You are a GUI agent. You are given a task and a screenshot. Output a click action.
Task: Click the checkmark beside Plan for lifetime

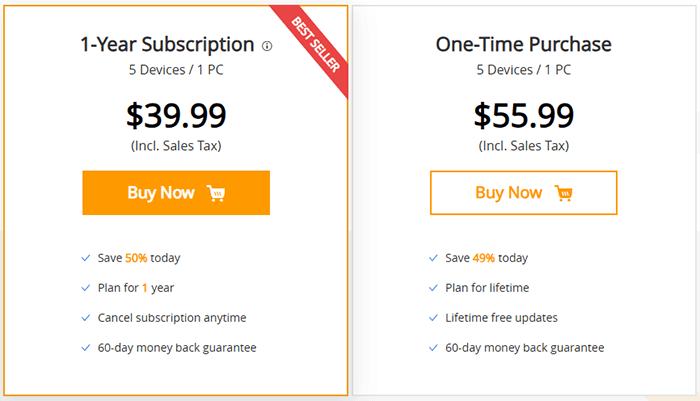[x=433, y=288]
